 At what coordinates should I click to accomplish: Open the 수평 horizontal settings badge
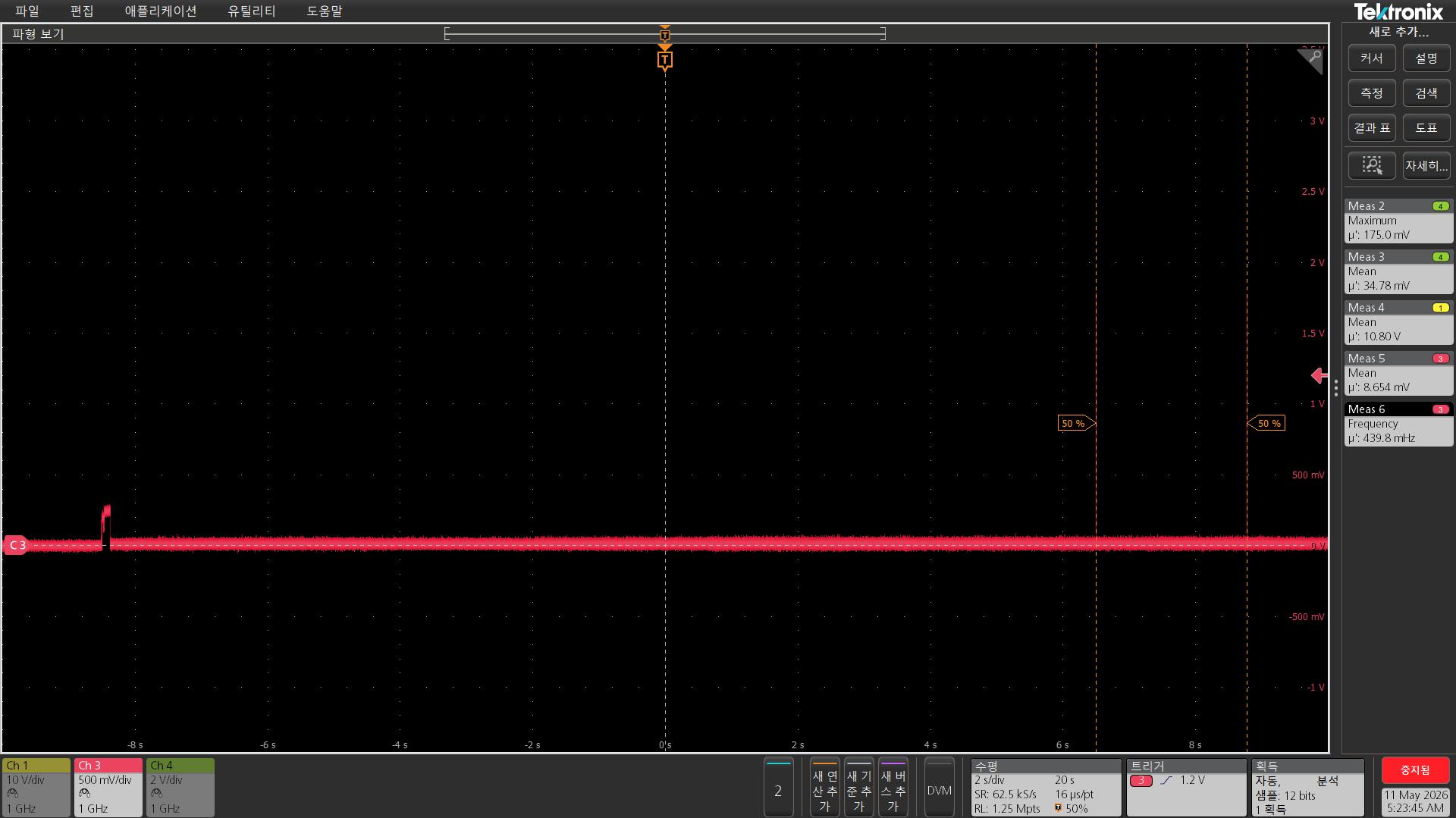point(1046,787)
